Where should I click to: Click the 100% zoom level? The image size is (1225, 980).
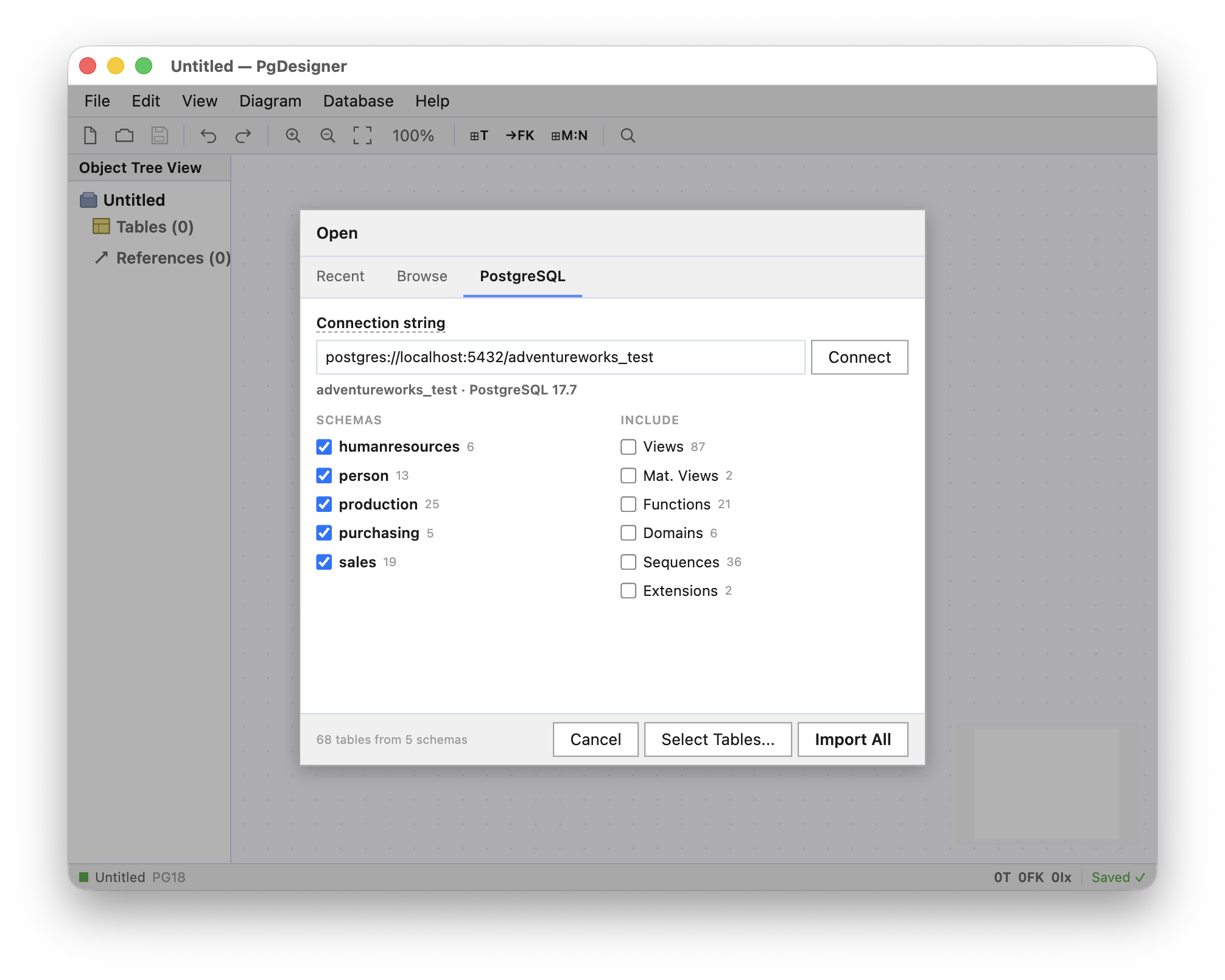point(413,135)
